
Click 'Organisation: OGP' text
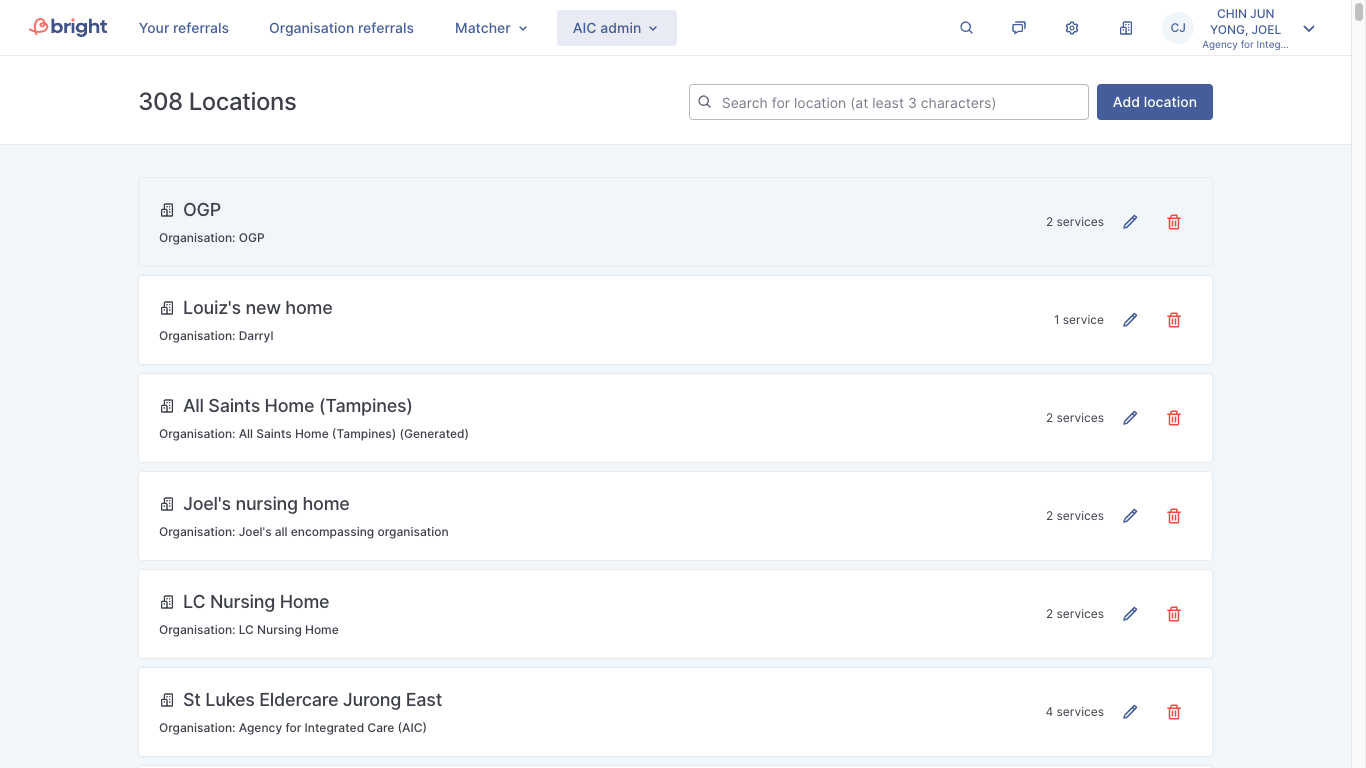point(212,238)
